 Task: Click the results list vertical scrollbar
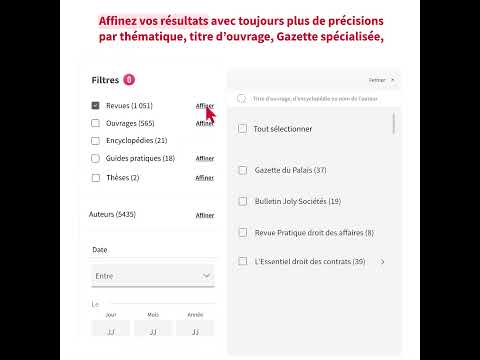point(394,123)
